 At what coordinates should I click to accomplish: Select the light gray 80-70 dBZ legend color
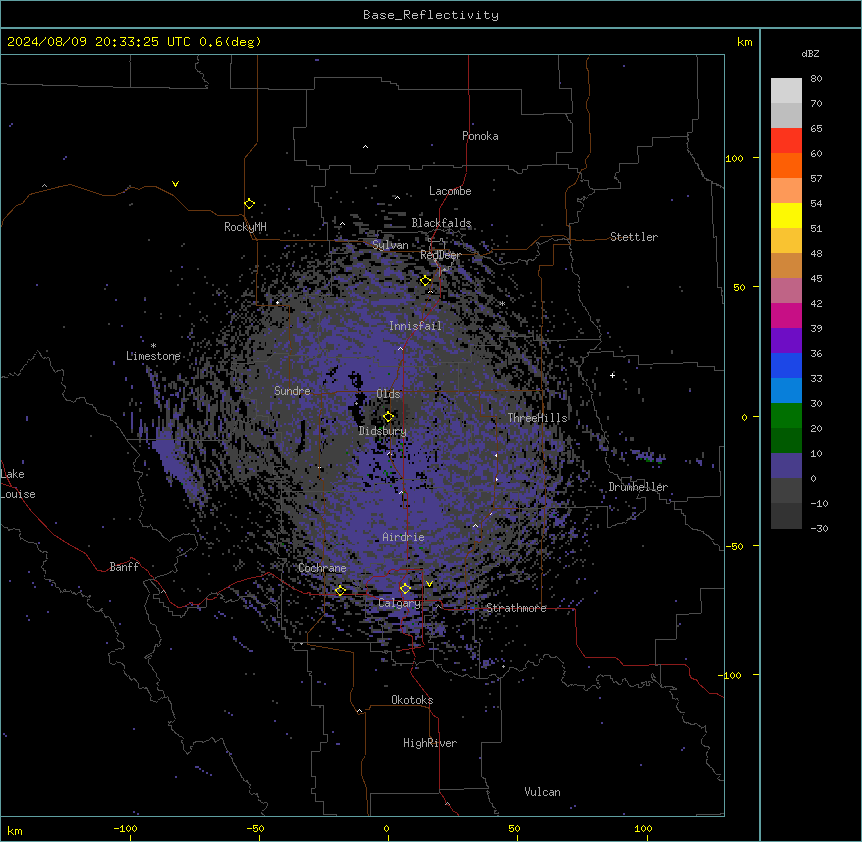point(786,91)
